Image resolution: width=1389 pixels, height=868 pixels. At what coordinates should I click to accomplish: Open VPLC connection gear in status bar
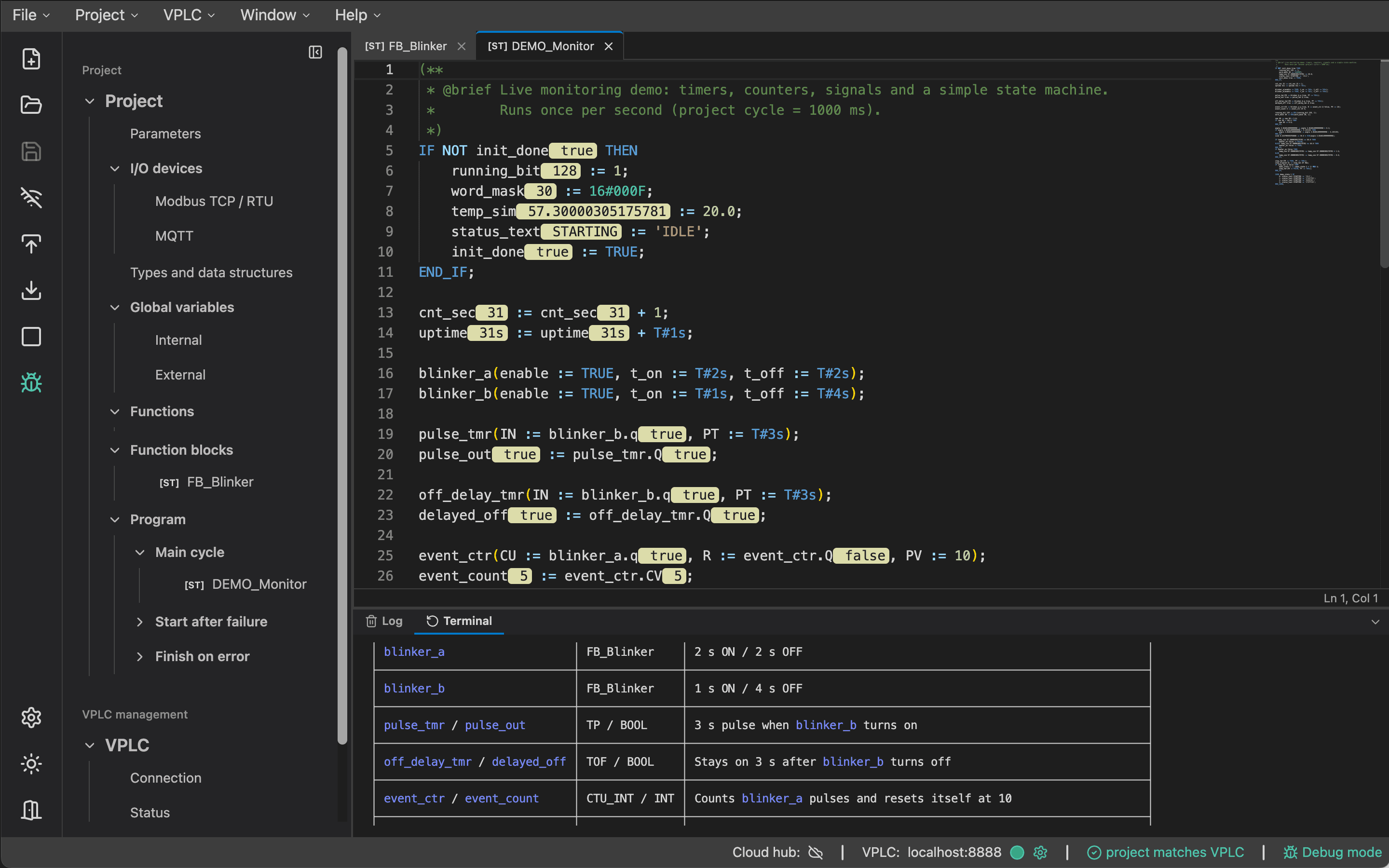(1040, 852)
